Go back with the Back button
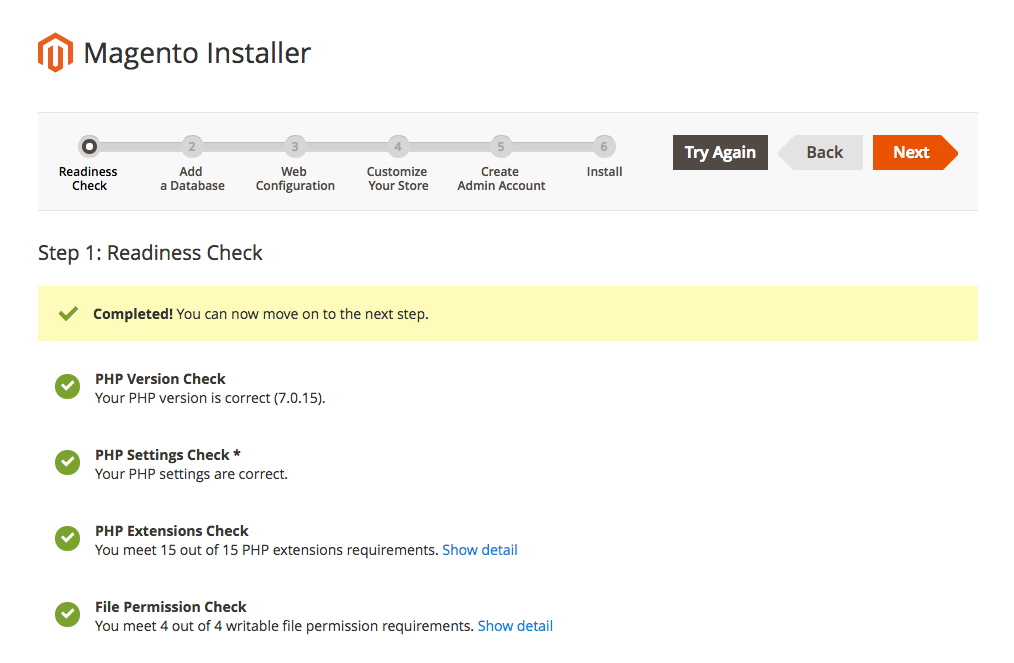The width and height of the screenshot is (1014, 663). [x=821, y=153]
